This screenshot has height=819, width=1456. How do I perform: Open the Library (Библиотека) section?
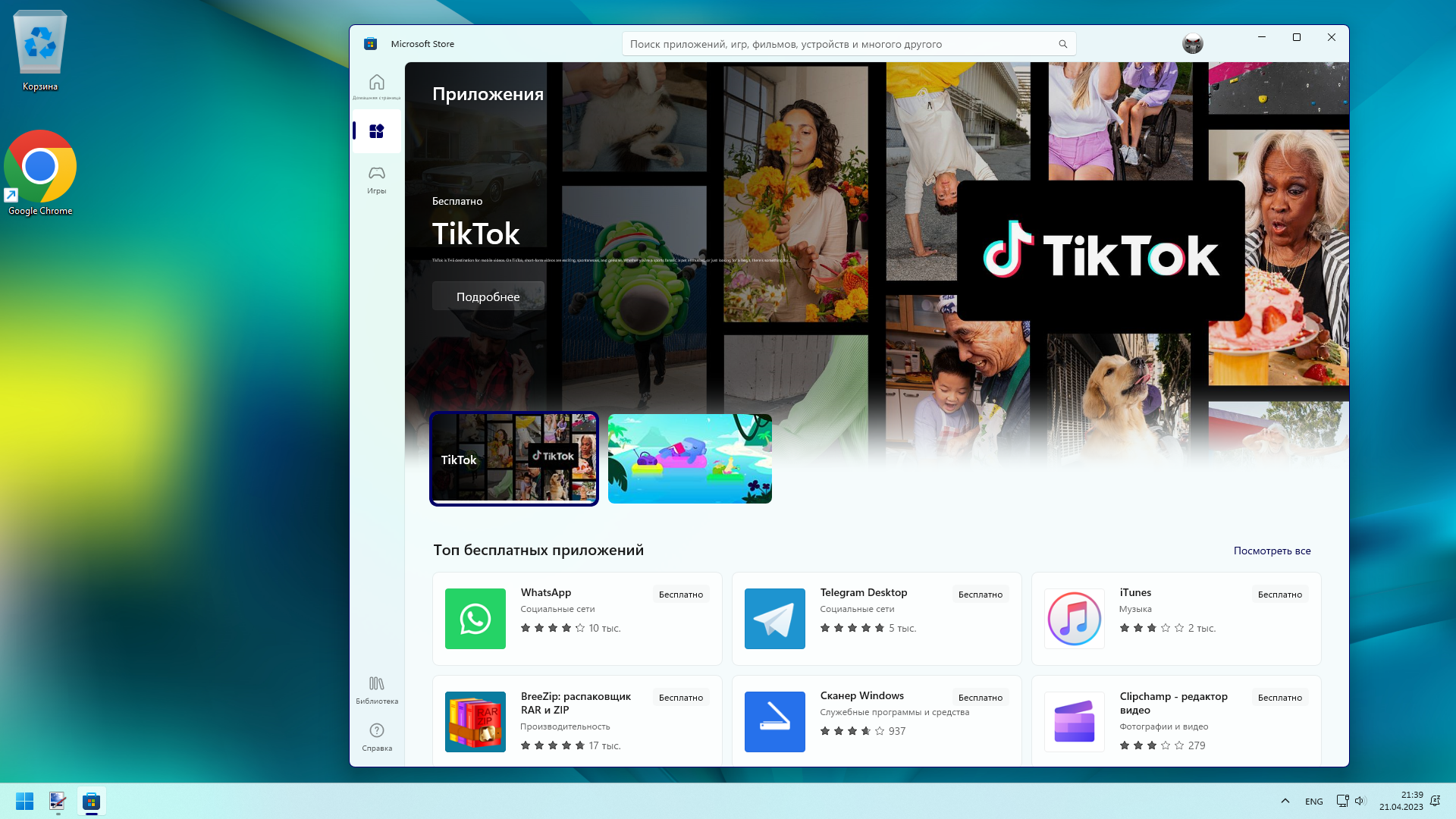377,690
